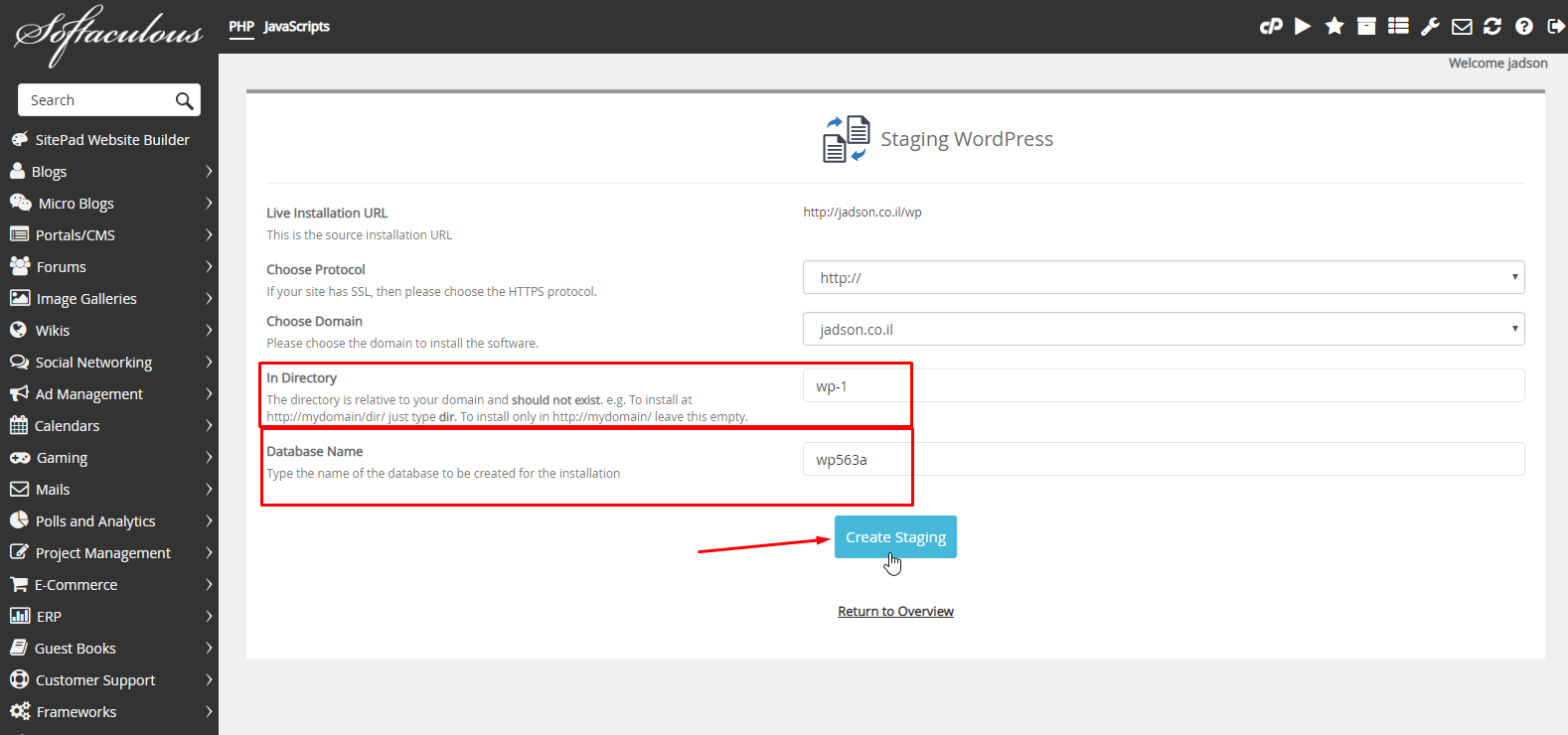Open all installations via the archive box icon
Image resolution: width=1568 pixels, height=735 pixels.
tap(1366, 26)
